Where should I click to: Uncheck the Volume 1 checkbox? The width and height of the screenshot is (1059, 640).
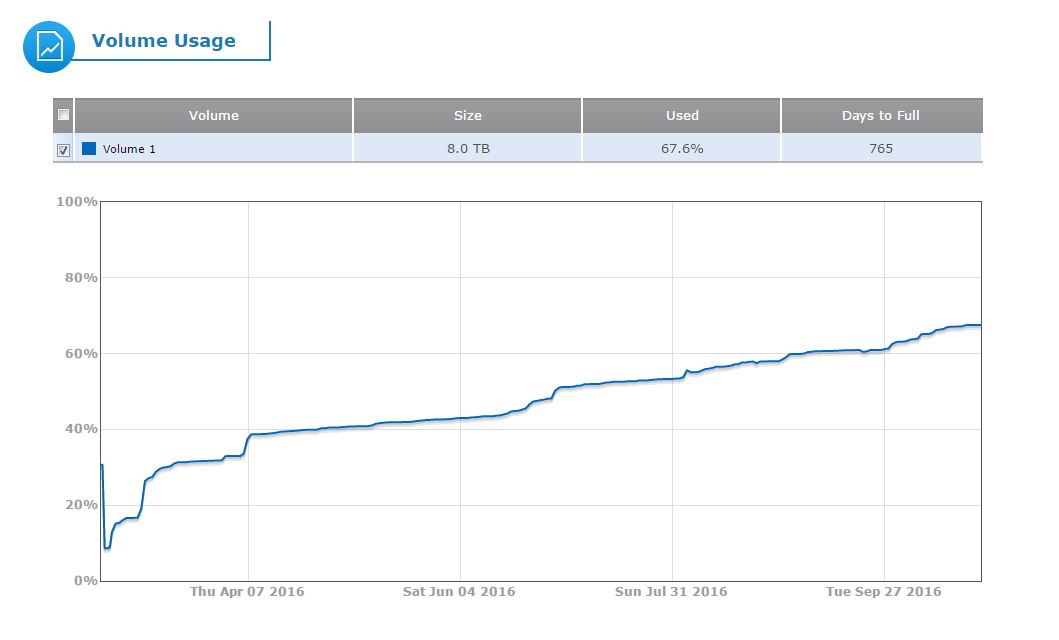tap(64, 150)
